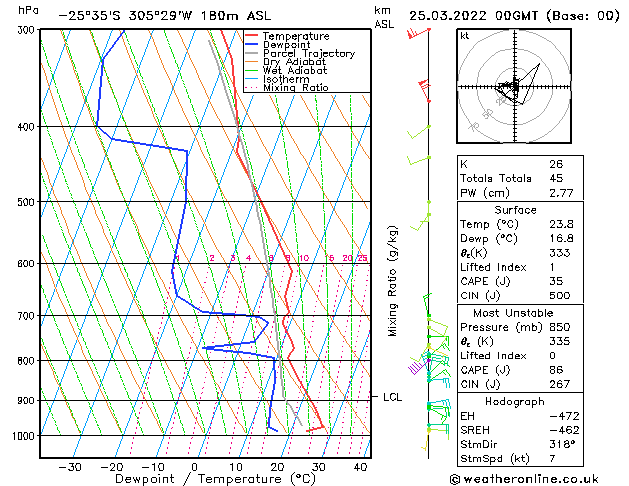Click the Dewpoint legend entry
The image size is (629, 486).
[x=278, y=45]
